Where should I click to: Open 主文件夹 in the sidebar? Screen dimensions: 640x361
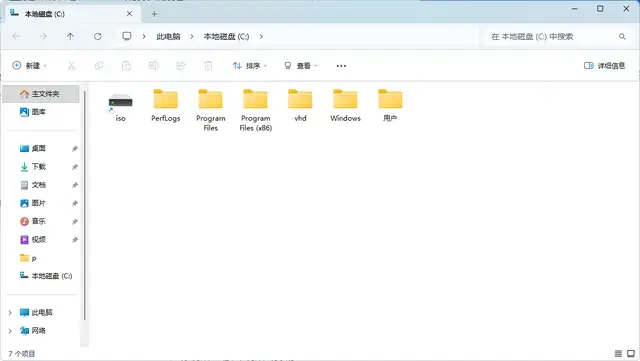pos(41,94)
